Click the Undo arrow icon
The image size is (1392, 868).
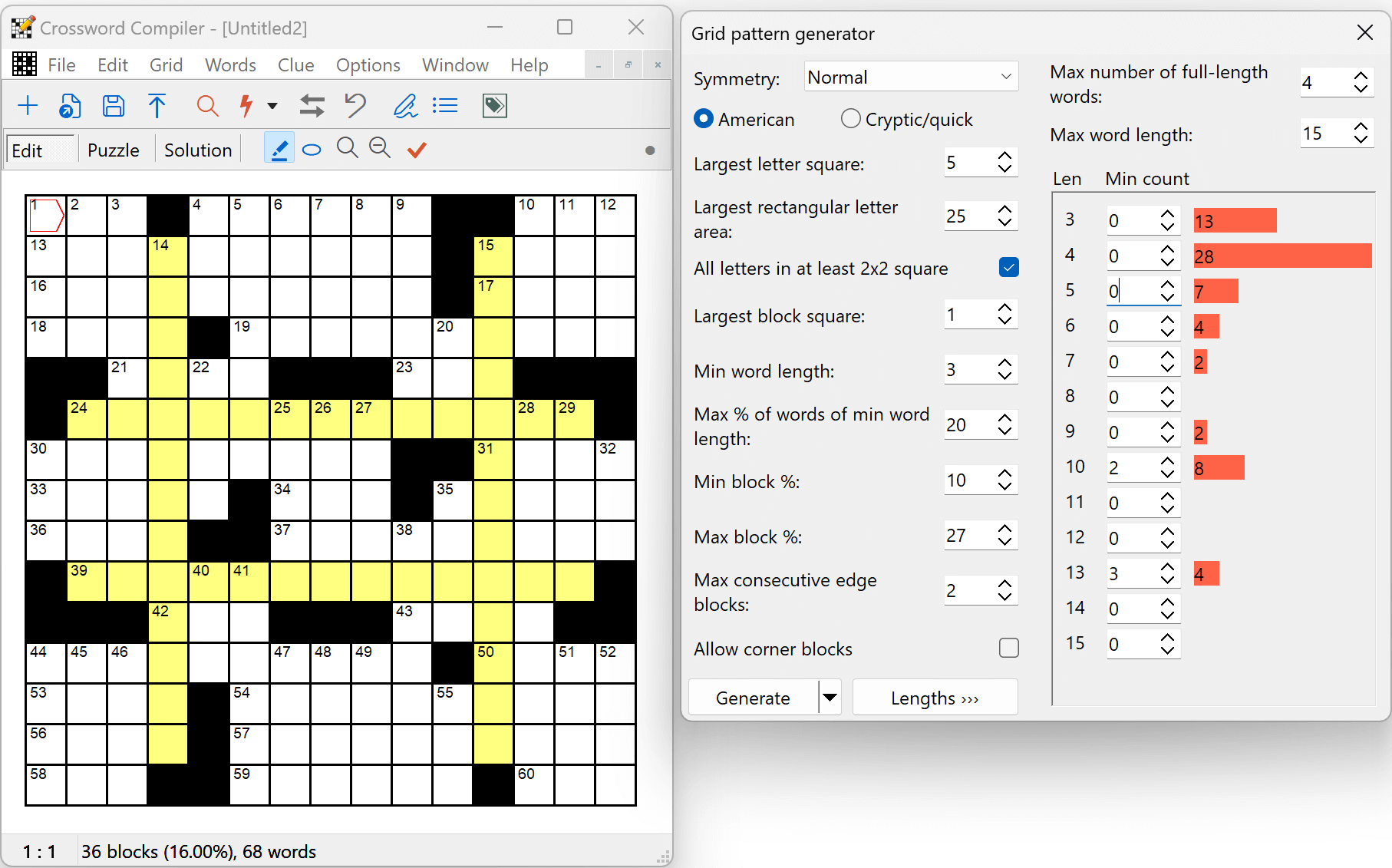pos(355,106)
